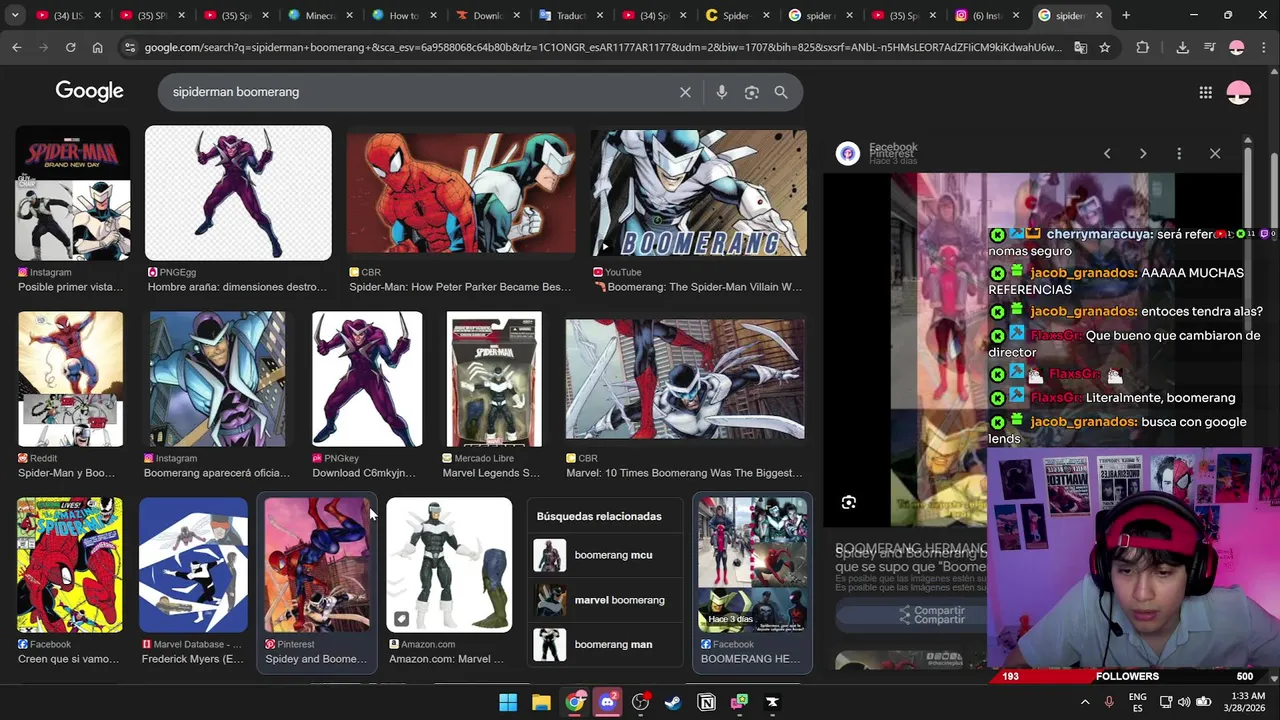Open the ENG ES language switcher

click(x=1138, y=702)
